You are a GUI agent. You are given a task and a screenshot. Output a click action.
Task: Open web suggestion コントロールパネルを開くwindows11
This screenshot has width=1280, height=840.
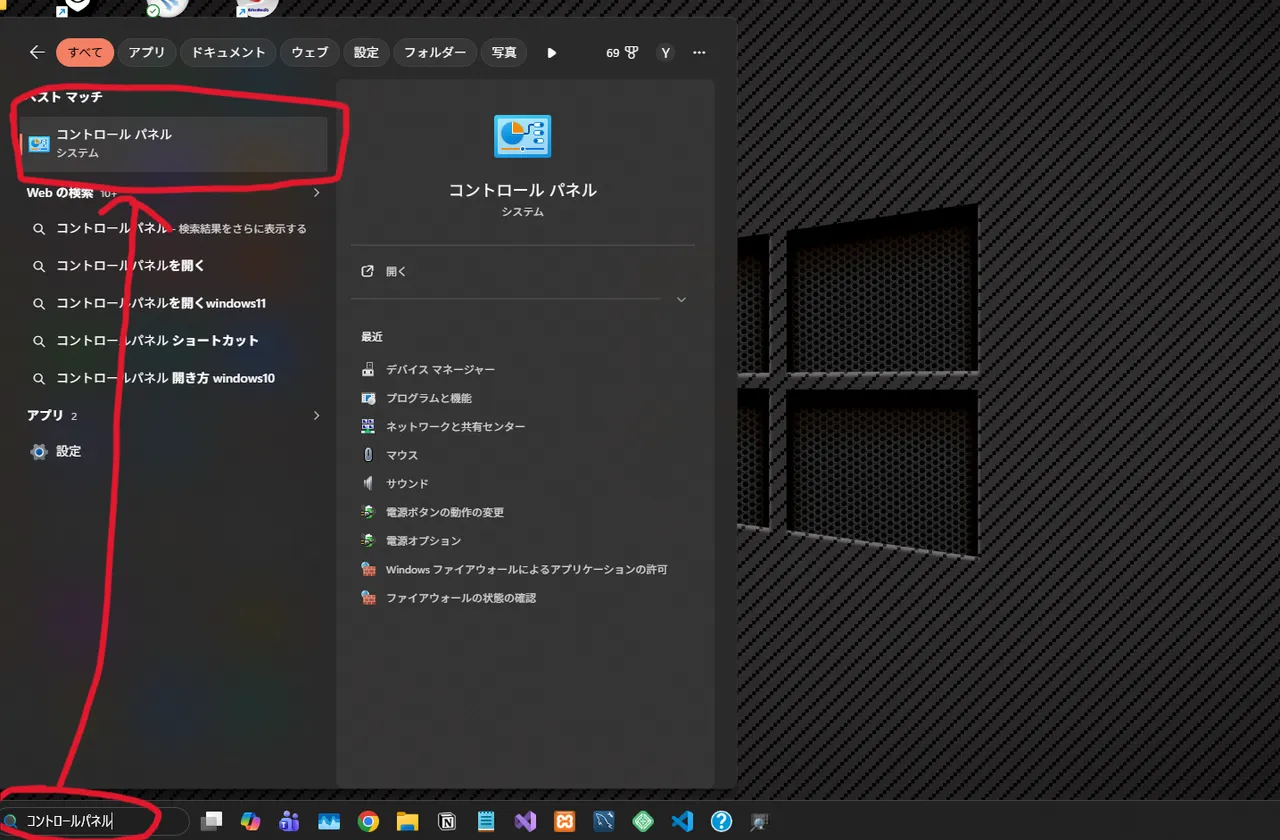pyautogui.click(x=174, y=303)
